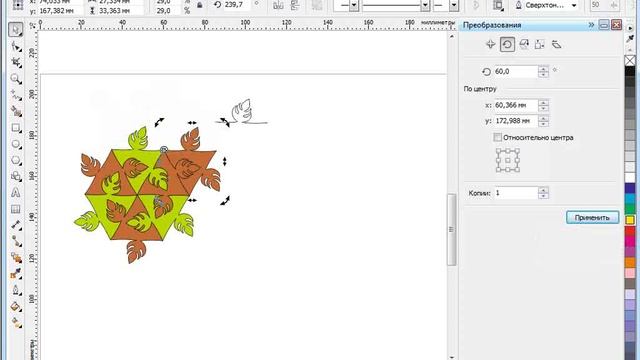This screenshot has width=640, height=360.
Task: Select the Shape tool in the toolbox
Action: coord(16,47)
